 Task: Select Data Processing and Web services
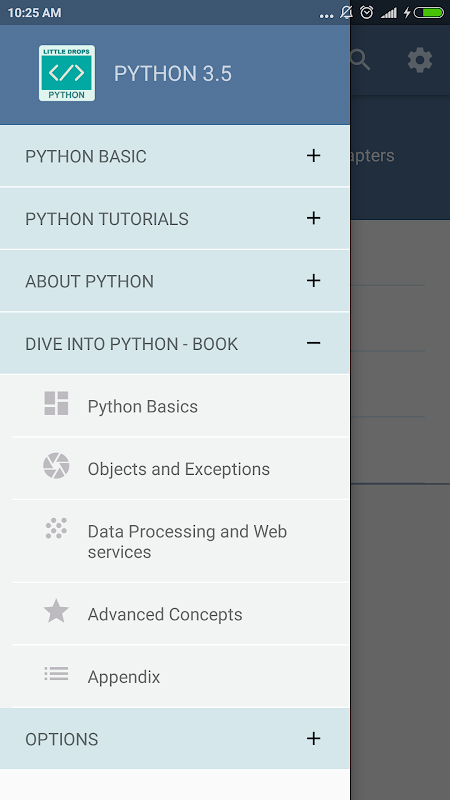coord(187,541)
